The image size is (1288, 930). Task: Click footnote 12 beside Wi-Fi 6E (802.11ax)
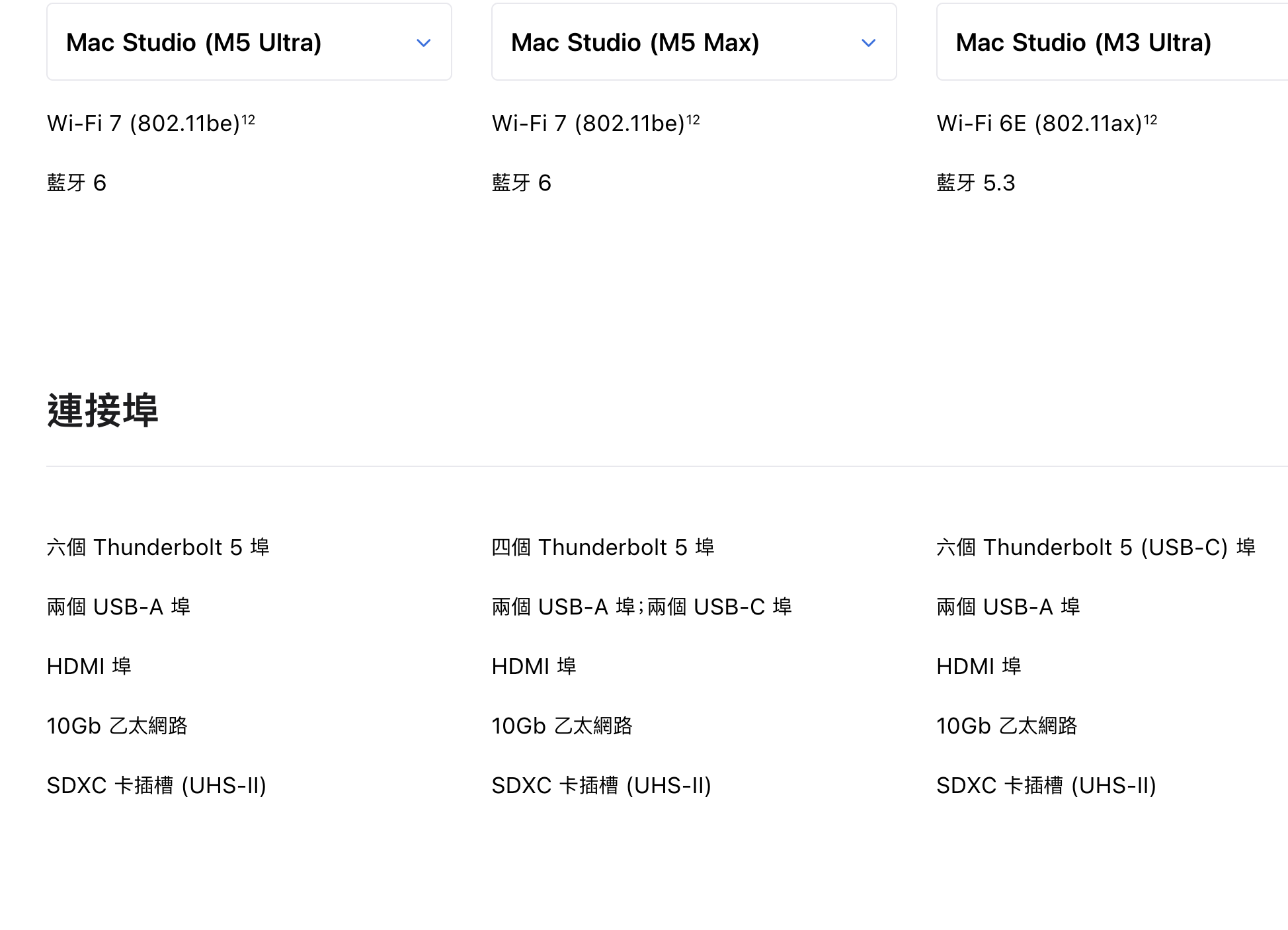[x=1150, y=120]
